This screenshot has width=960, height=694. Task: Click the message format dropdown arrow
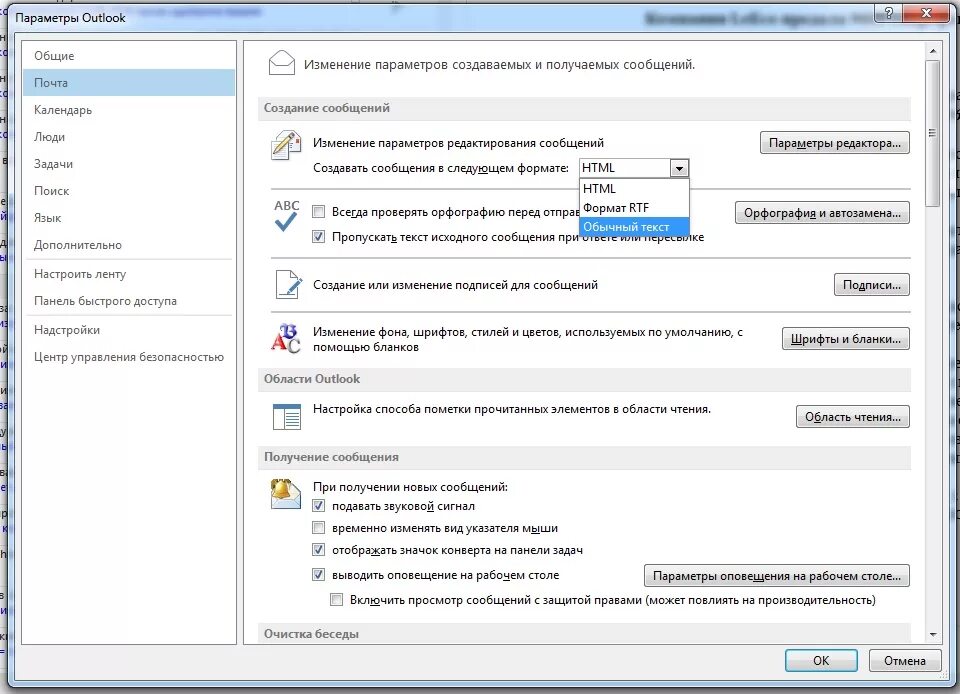[679, 168]
